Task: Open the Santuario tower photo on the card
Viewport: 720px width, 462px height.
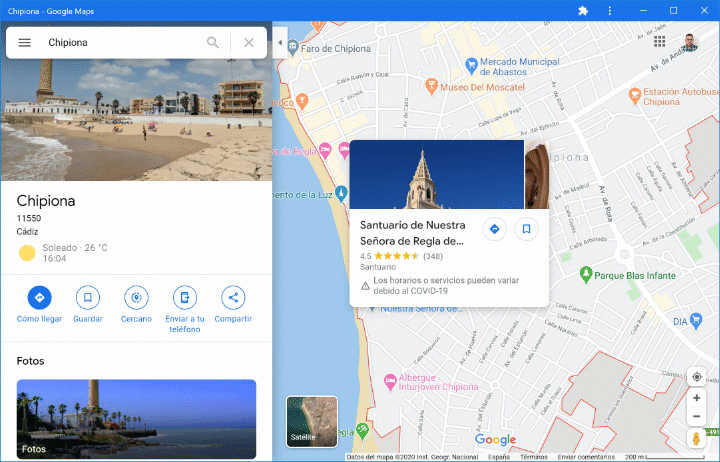Action: point(437,175)
